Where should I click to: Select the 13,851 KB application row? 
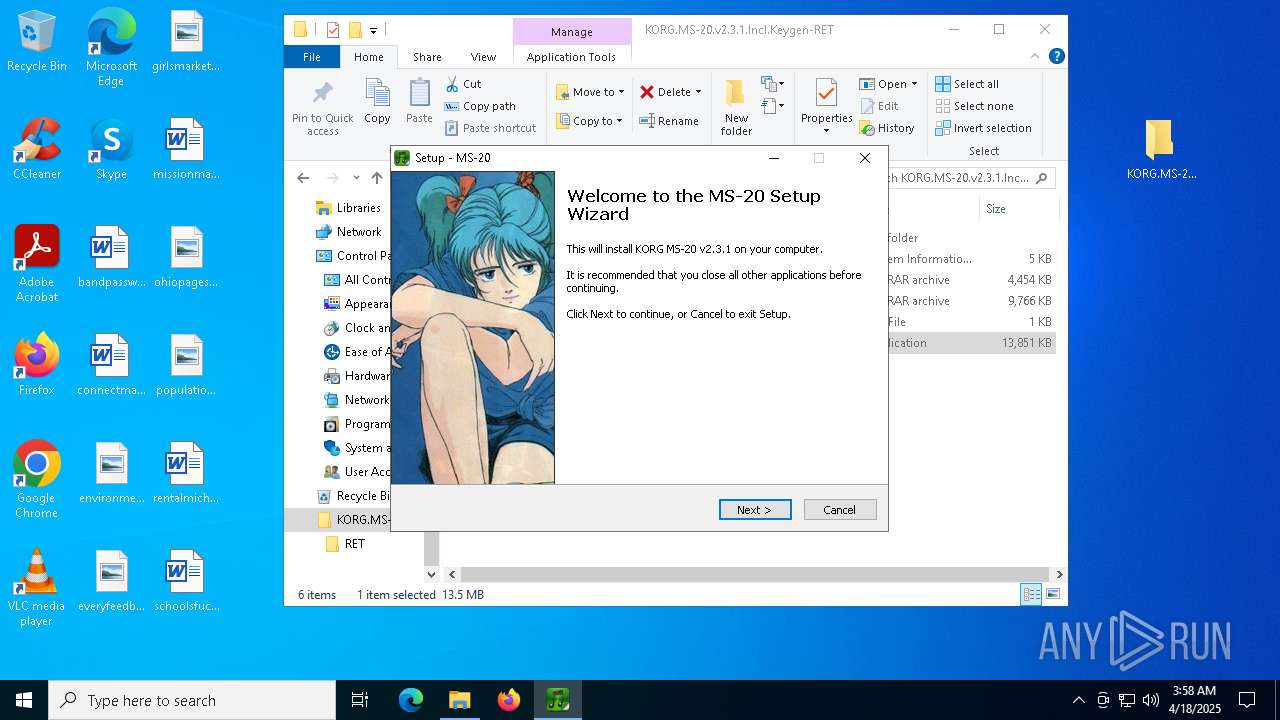(970, 343)
